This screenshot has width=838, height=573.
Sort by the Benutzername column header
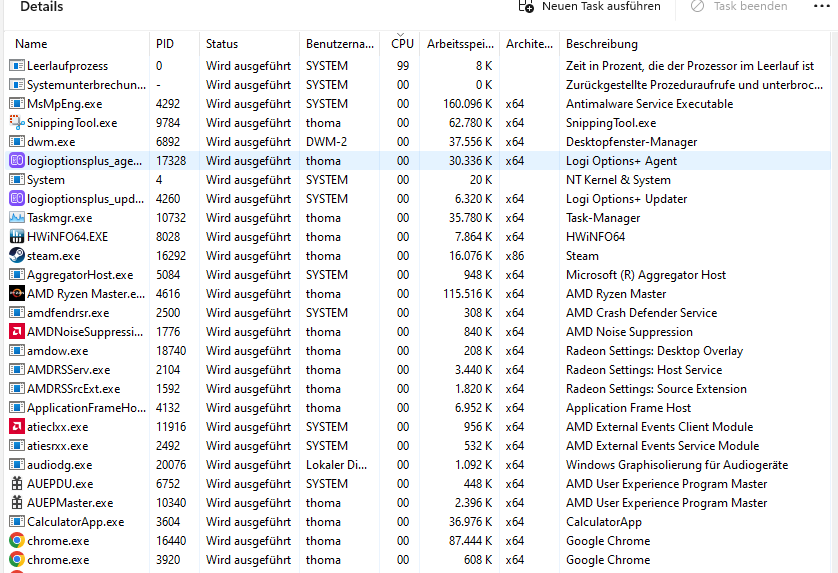coord(339,44)
